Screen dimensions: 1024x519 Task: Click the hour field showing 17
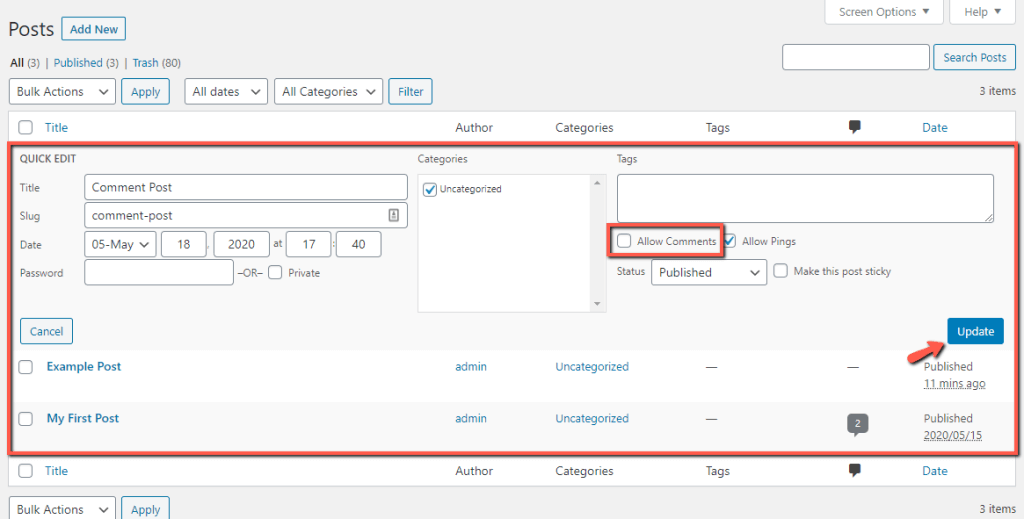[308, 244]
